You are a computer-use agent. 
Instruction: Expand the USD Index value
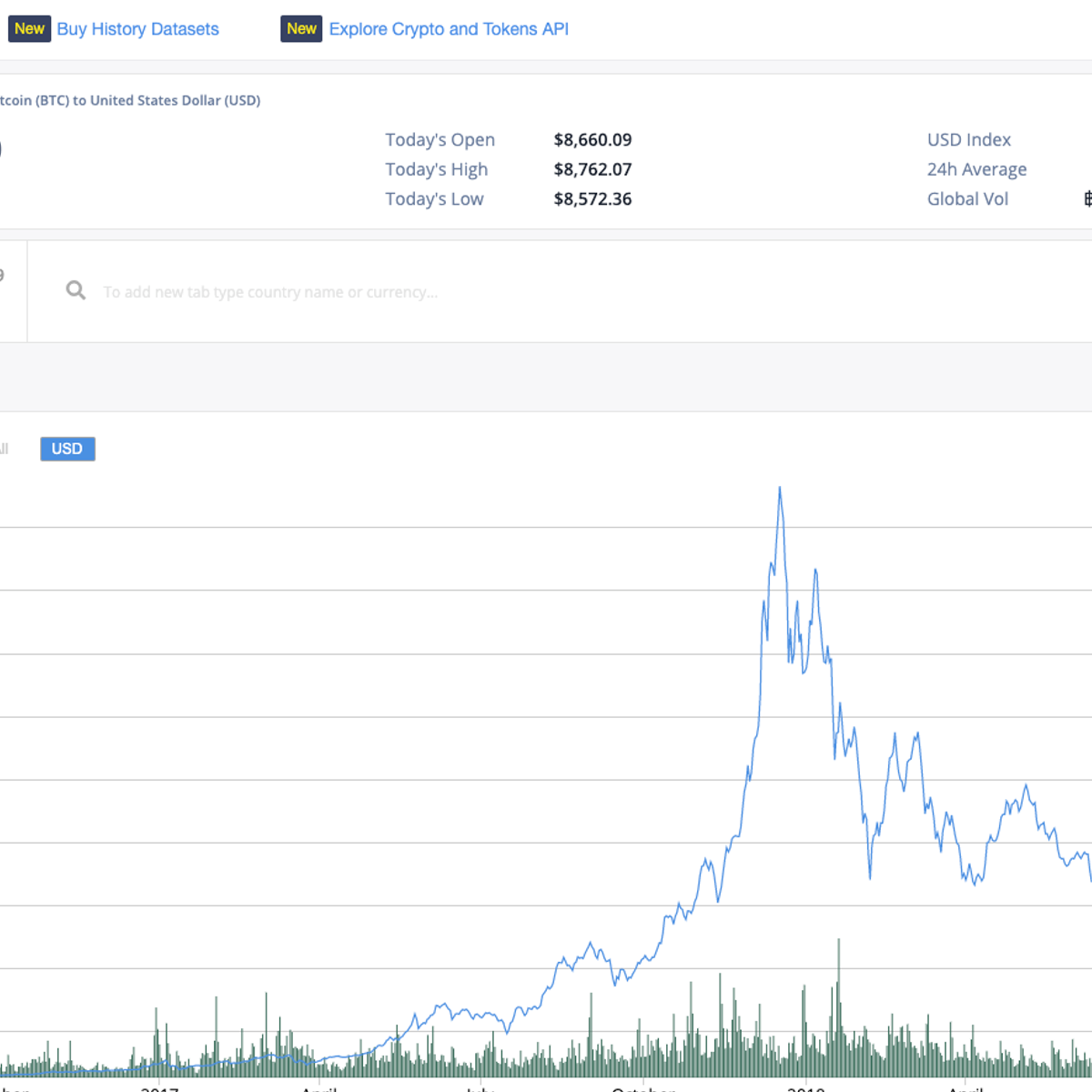click(968, 139)
